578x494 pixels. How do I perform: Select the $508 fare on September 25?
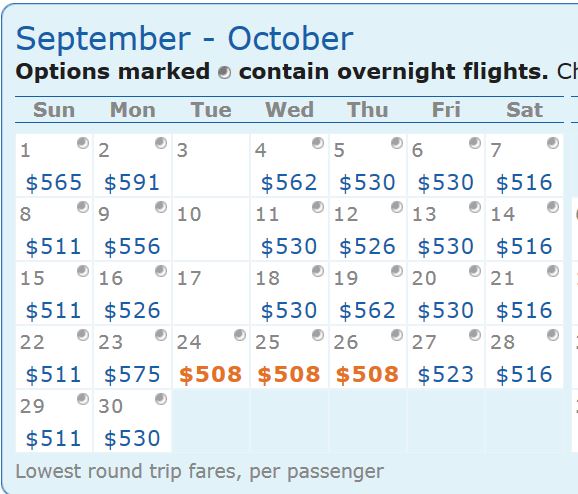coord(289,375)
